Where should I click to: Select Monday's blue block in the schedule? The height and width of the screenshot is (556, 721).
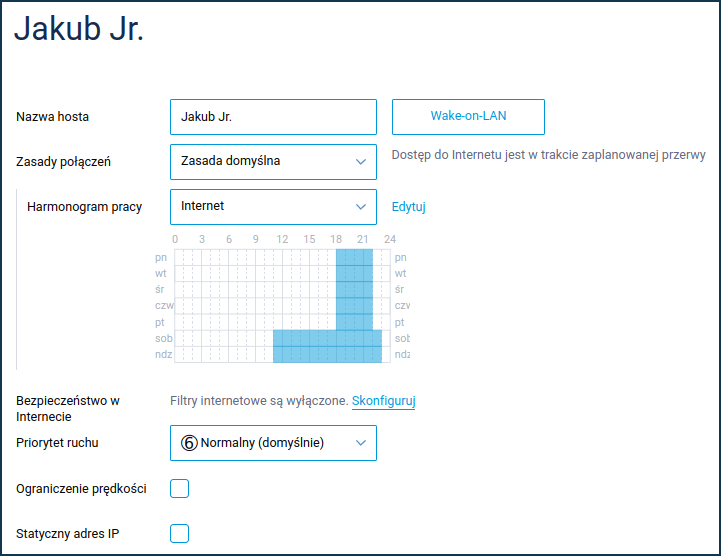coord(354,257)
